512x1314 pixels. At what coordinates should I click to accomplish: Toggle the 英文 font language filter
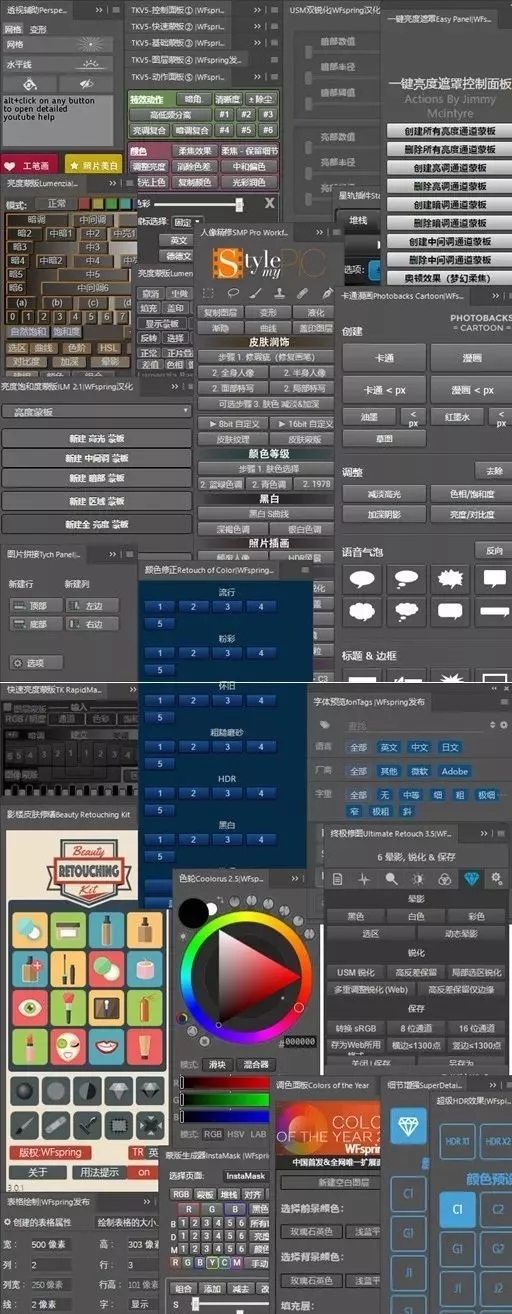tap(388, 747)
